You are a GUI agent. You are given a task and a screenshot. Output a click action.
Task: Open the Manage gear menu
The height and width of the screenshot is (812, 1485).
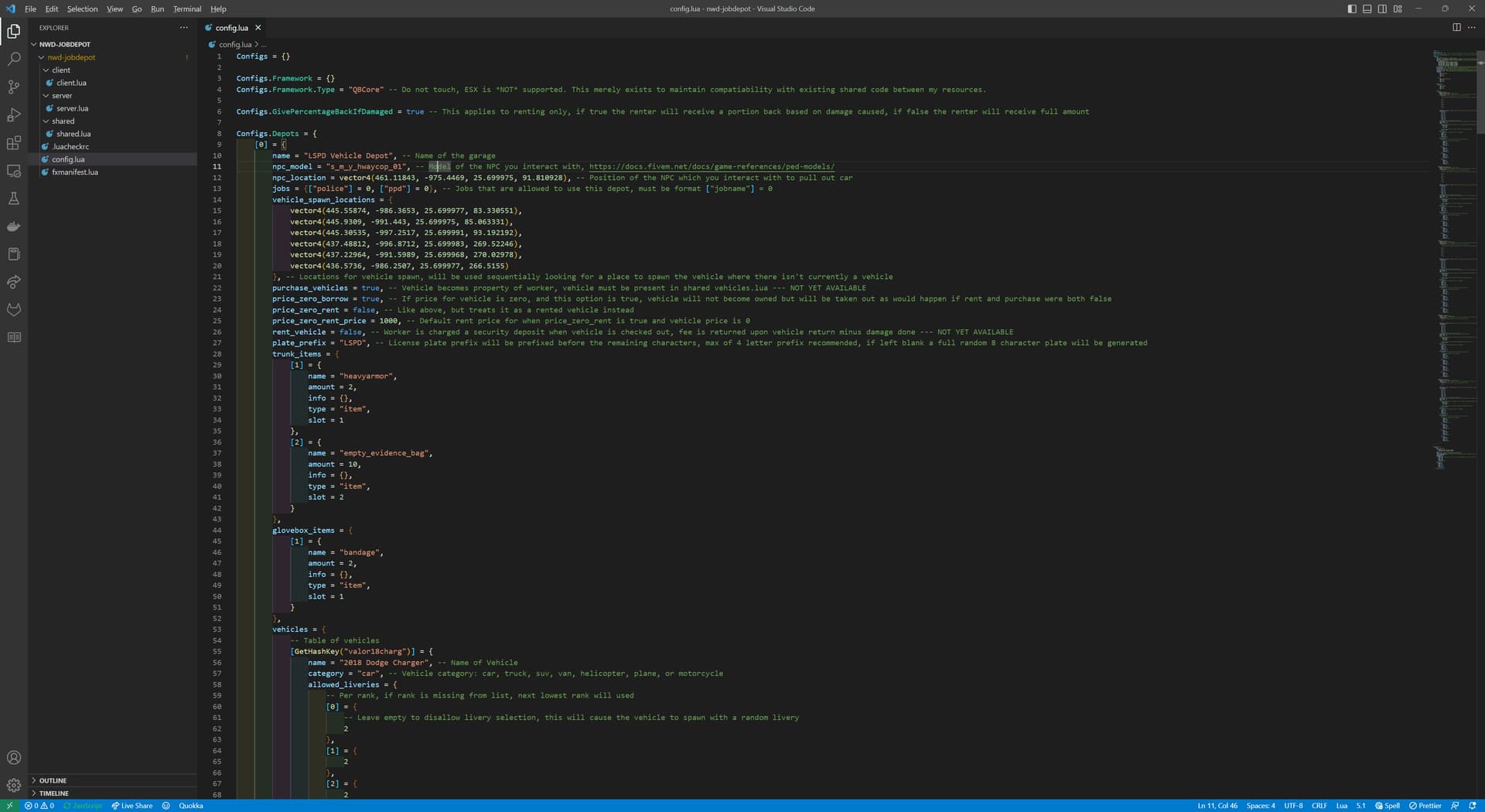pyautogui.click(x=14, y=785)
